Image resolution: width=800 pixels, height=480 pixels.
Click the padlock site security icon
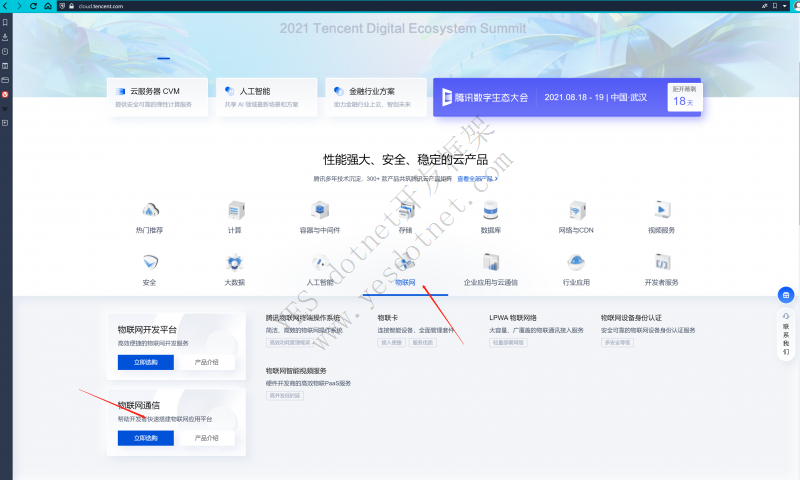pyautogui.click(x=71, y=6)
